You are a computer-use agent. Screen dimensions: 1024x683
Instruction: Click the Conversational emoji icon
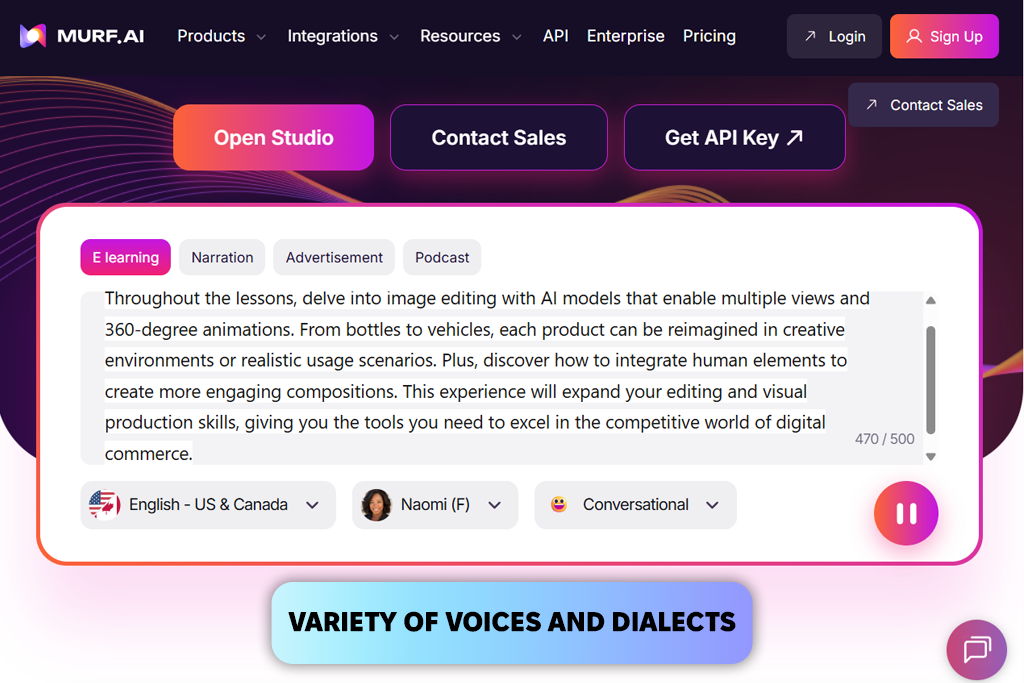click(559, 505)
